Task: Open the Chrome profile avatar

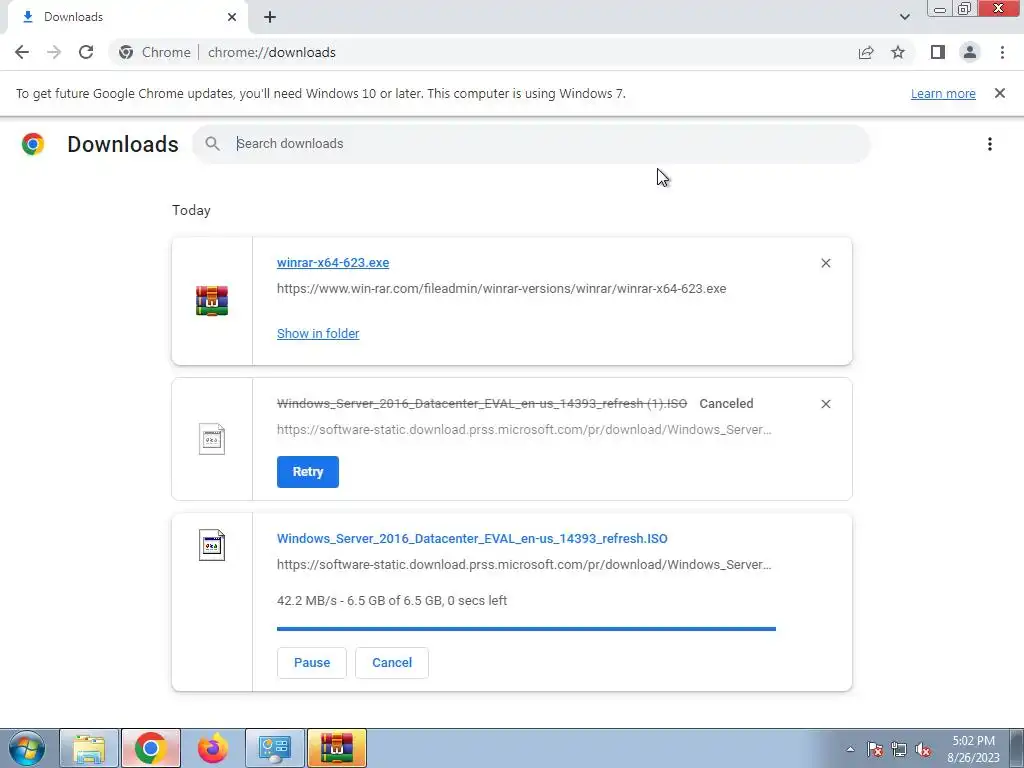Action: (x=970, y=52)
